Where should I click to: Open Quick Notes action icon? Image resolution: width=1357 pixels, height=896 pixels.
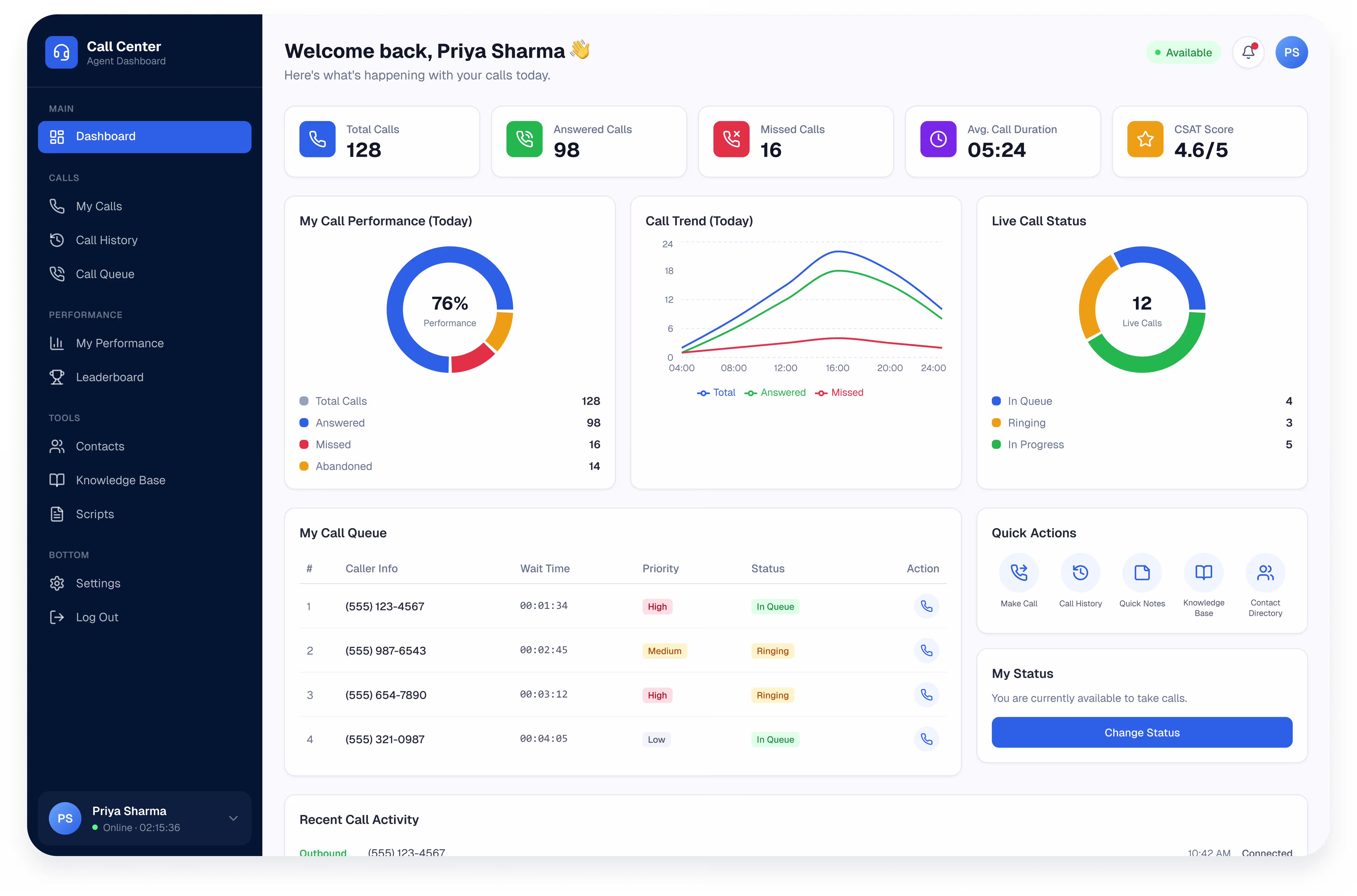pyautogui.click(x=1142, y=572)
